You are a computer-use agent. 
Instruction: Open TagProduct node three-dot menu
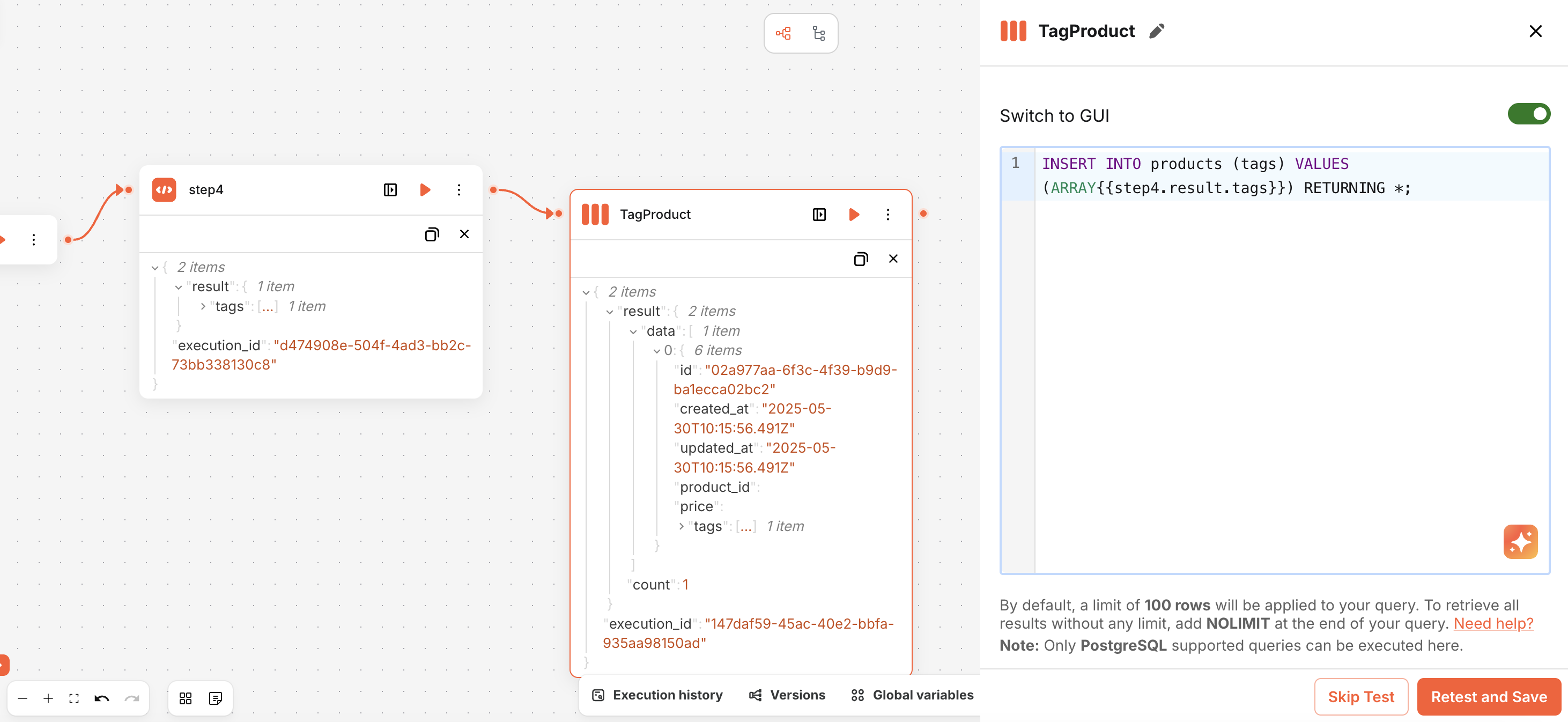point(887,214)
